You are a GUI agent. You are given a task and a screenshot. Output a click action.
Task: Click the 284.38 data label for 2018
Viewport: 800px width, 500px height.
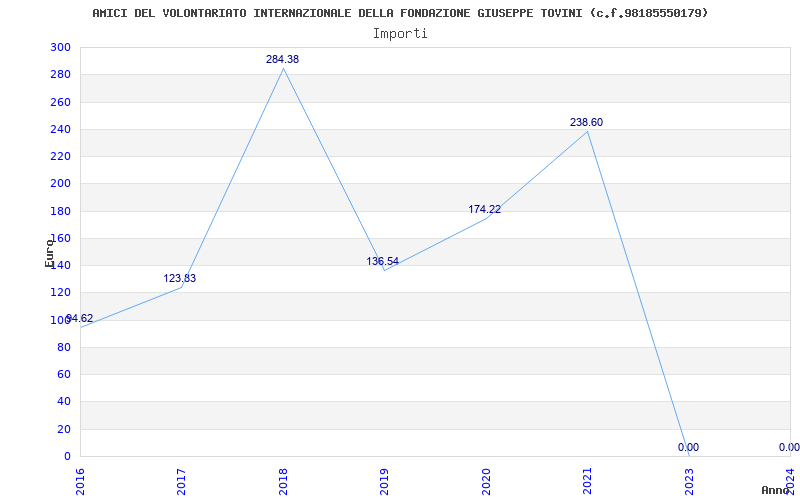coord(282,59)
